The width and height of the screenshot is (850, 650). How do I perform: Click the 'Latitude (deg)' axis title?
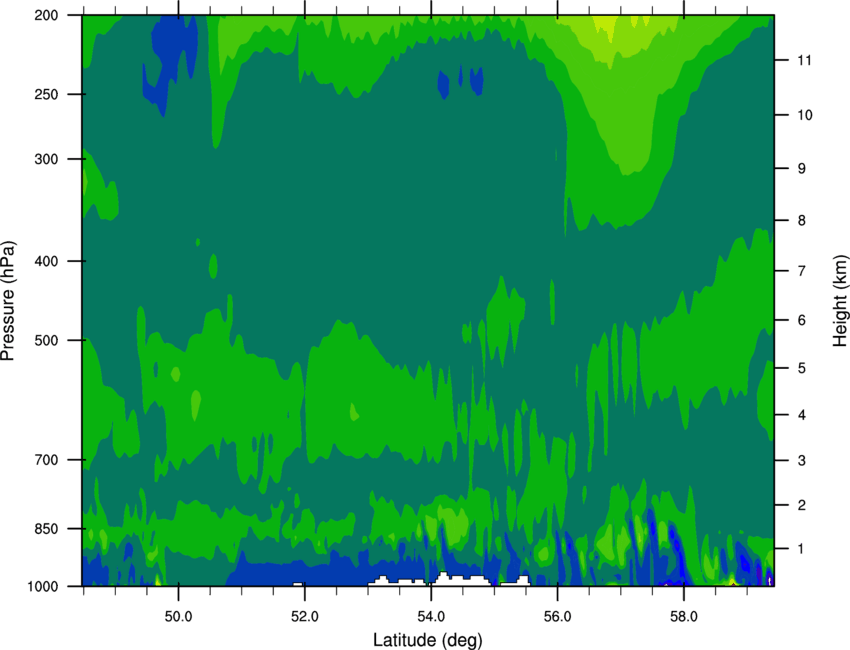(x=428, y=640)
